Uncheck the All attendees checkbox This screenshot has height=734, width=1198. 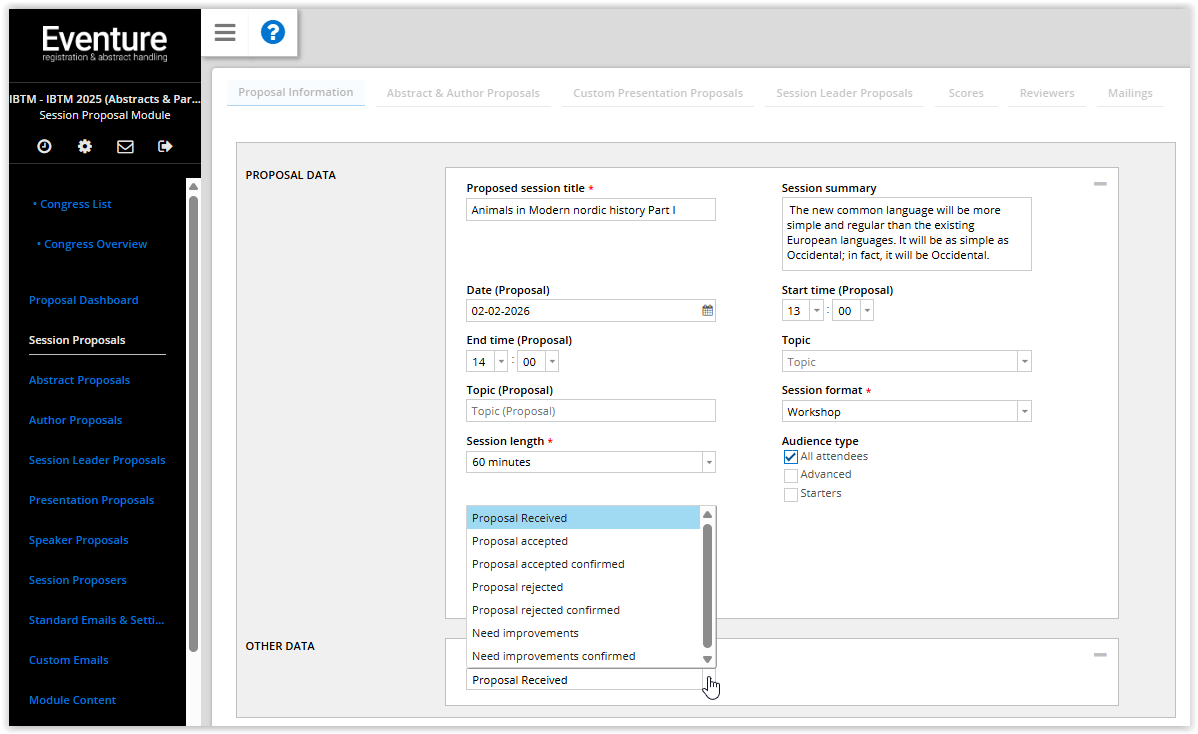[x=790, y=457]
